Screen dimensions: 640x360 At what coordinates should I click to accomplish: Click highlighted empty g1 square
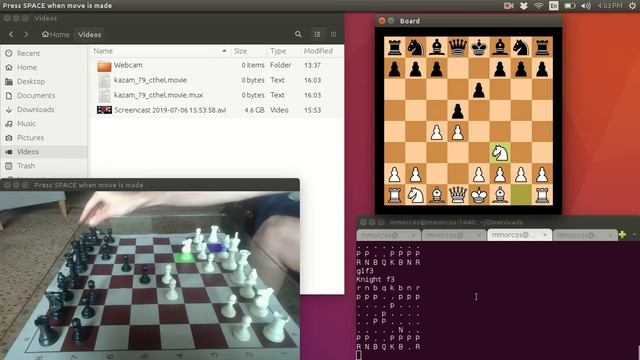(521, 195)
